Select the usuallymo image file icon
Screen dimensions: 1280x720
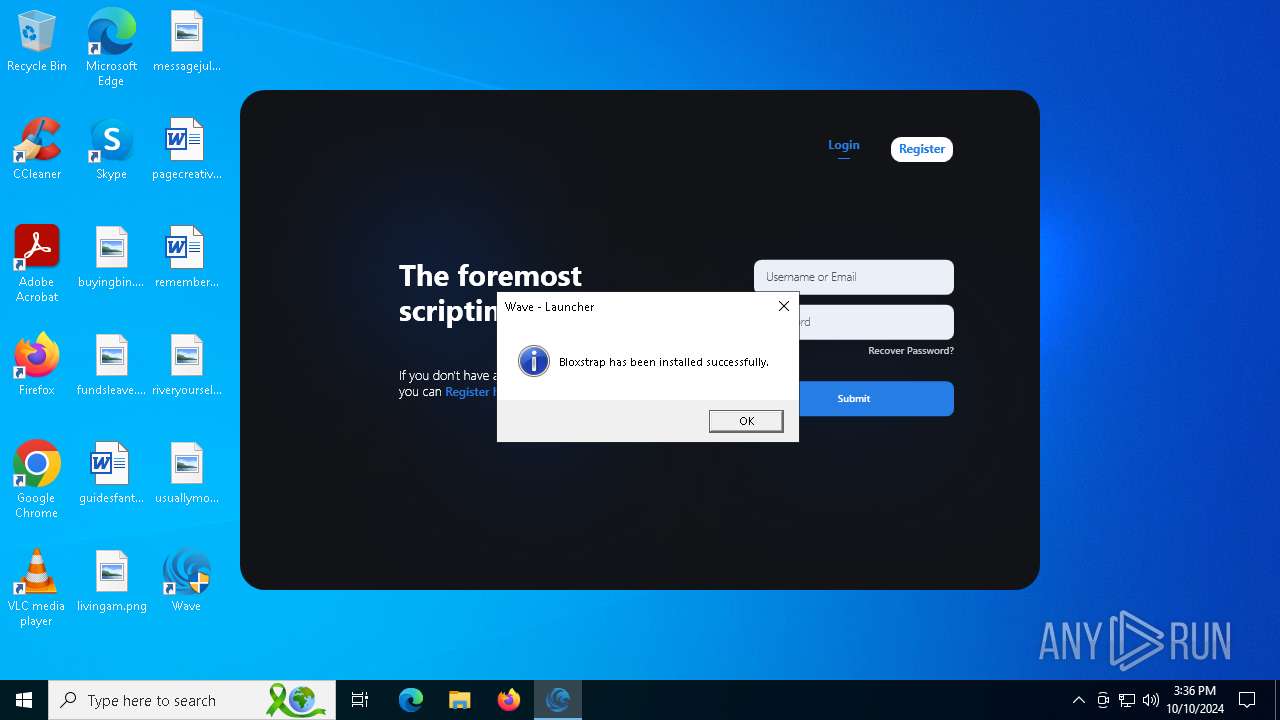click(186, 474)
